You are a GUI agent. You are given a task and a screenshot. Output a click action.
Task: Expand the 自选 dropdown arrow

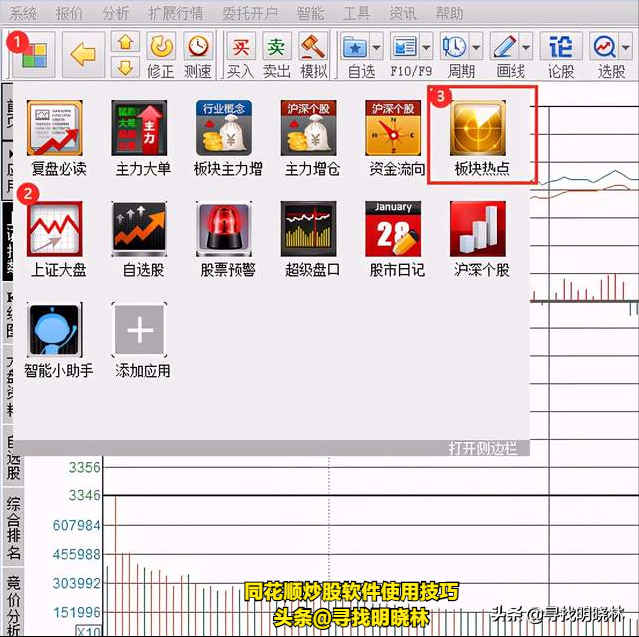[377, 48]
